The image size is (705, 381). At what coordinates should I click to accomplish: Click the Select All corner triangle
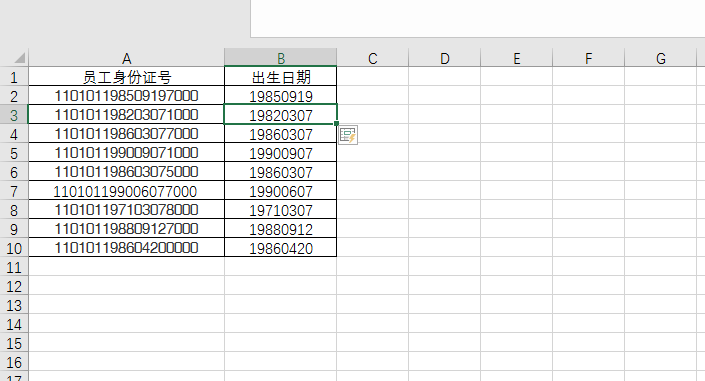(19, 58)
